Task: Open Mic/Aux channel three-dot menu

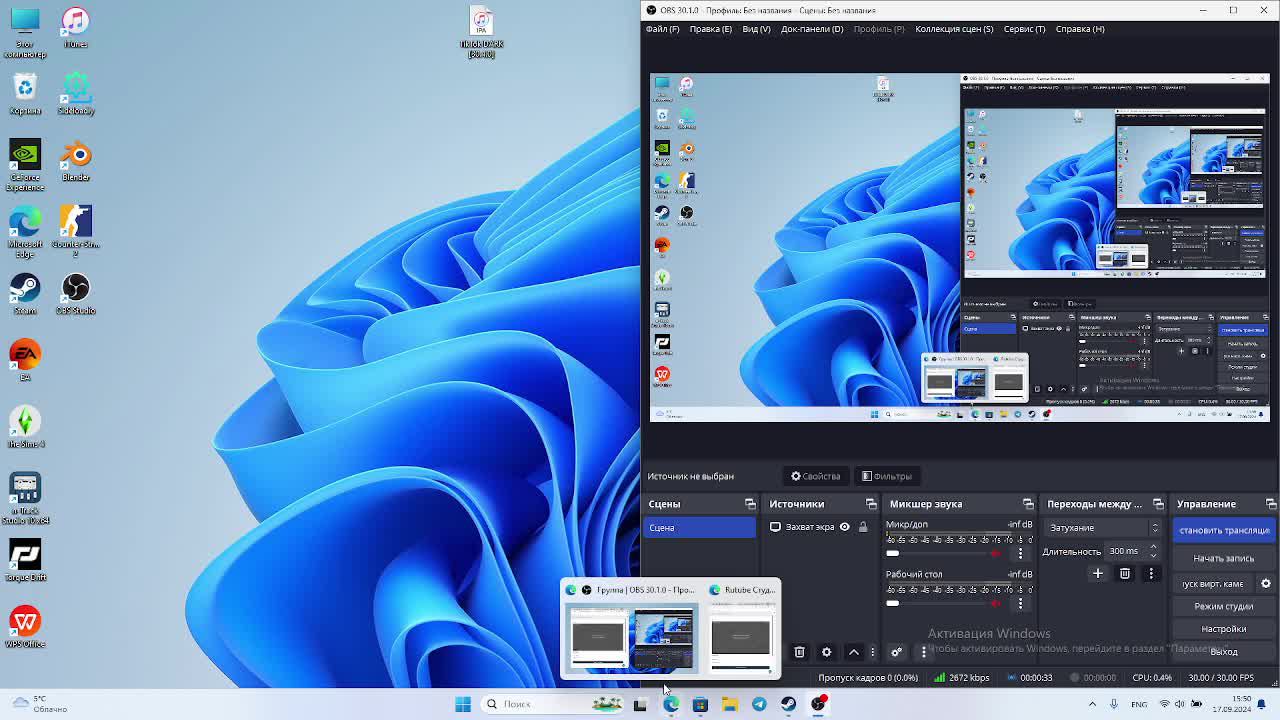Action: [x=1020, y=553]
